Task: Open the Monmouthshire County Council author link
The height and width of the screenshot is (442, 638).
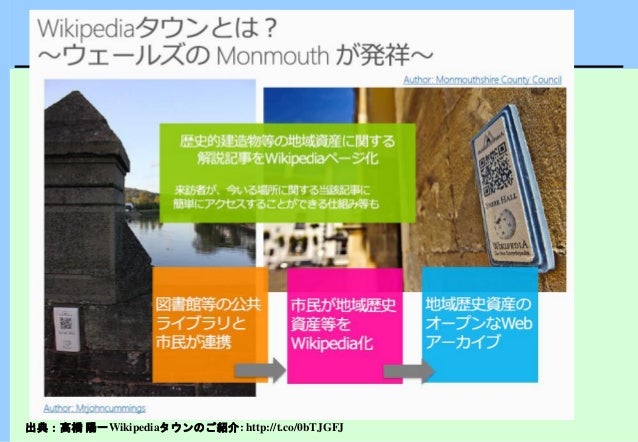Action: tap(482, 80)
